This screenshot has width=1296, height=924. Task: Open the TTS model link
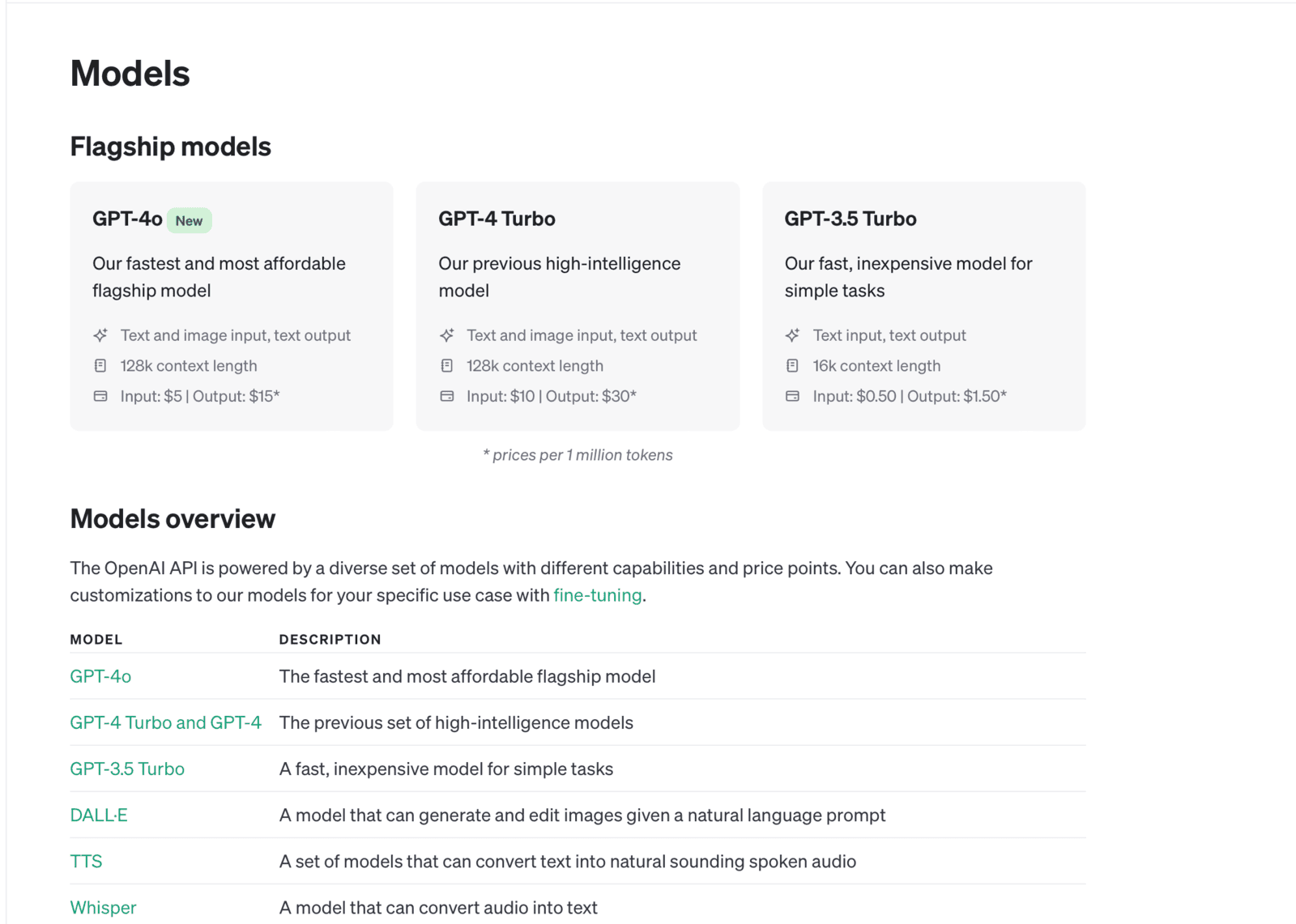[x=86, y=861]
